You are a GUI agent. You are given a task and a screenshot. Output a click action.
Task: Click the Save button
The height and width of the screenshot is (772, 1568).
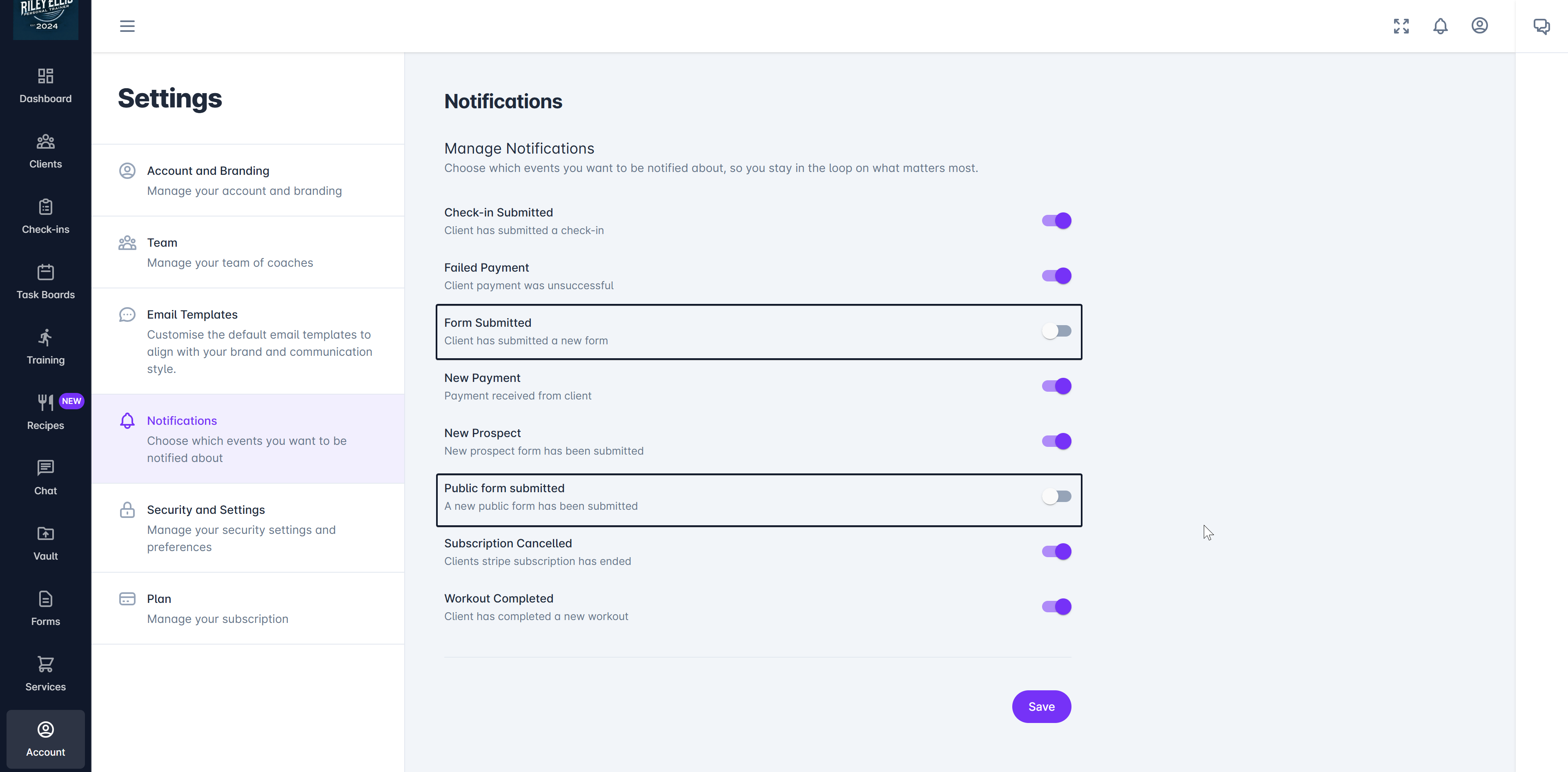click(x=1042, y=707)
